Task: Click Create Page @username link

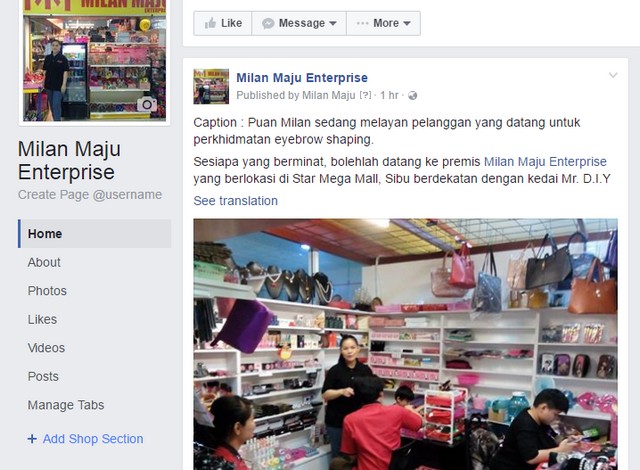Action: (x=90, y=195)
